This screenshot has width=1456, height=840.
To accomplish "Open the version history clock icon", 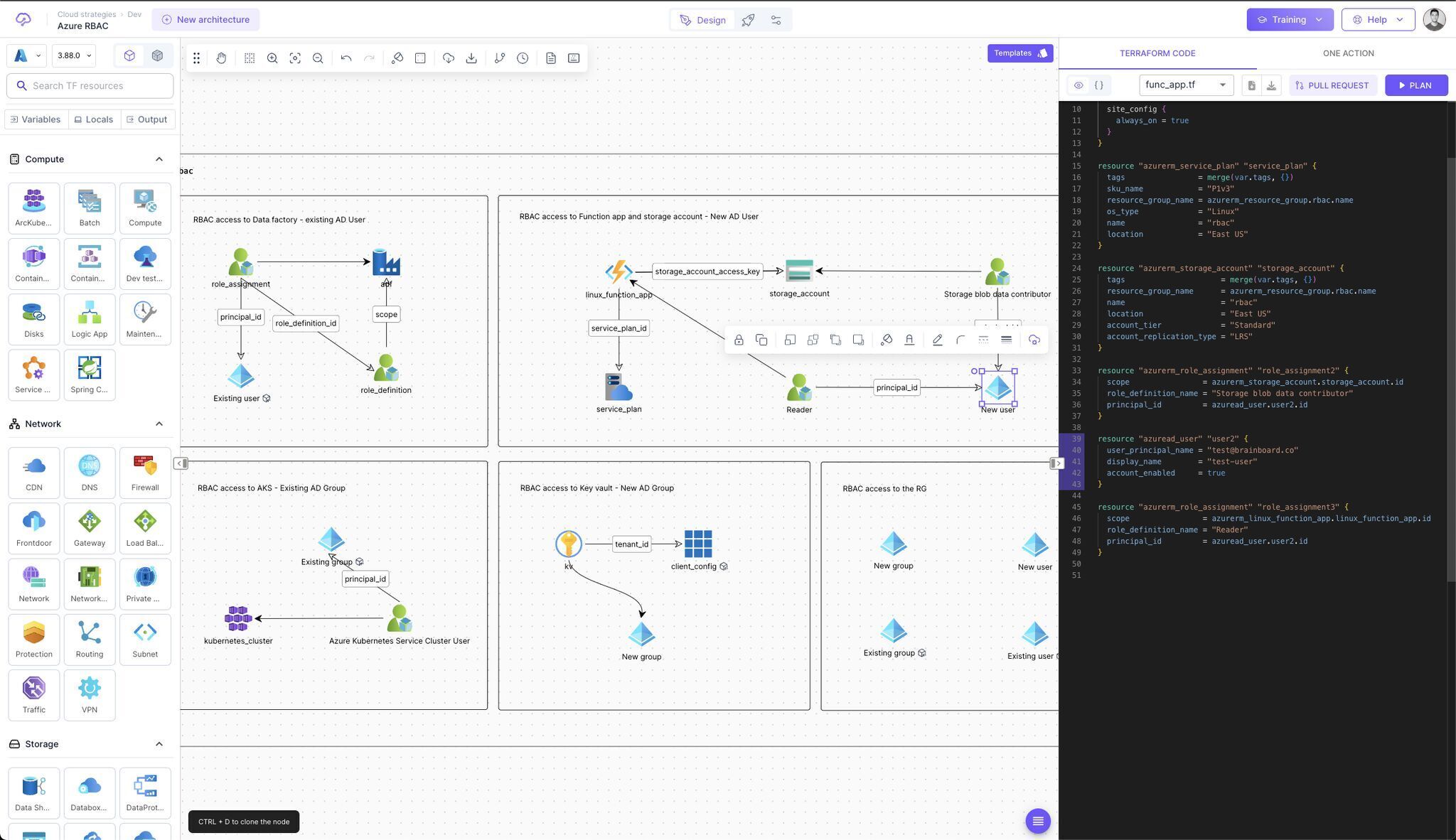I will coord(523,58).
